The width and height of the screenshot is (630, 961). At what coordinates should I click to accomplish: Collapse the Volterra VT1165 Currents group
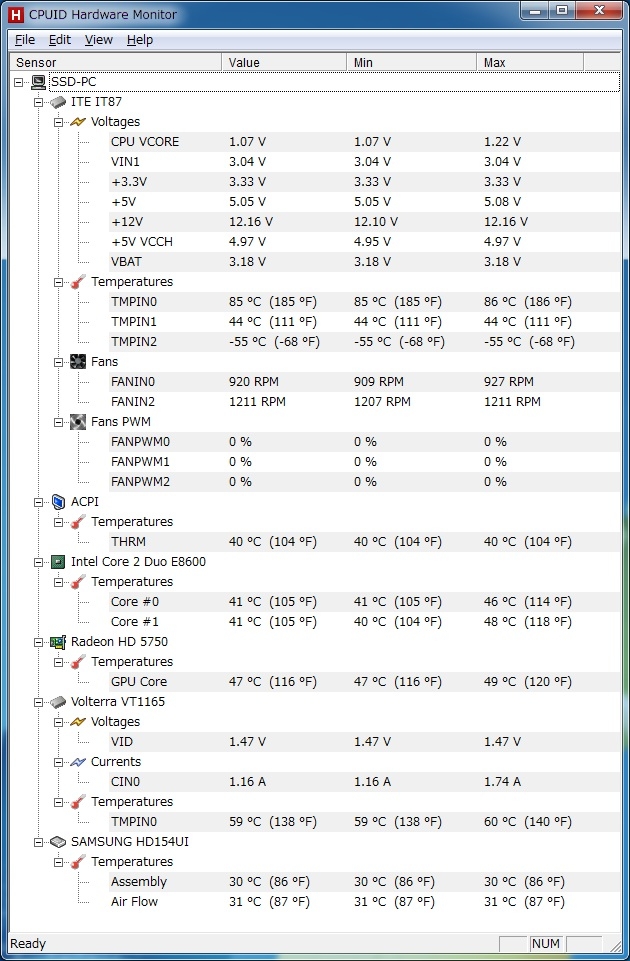click(60, 762)
